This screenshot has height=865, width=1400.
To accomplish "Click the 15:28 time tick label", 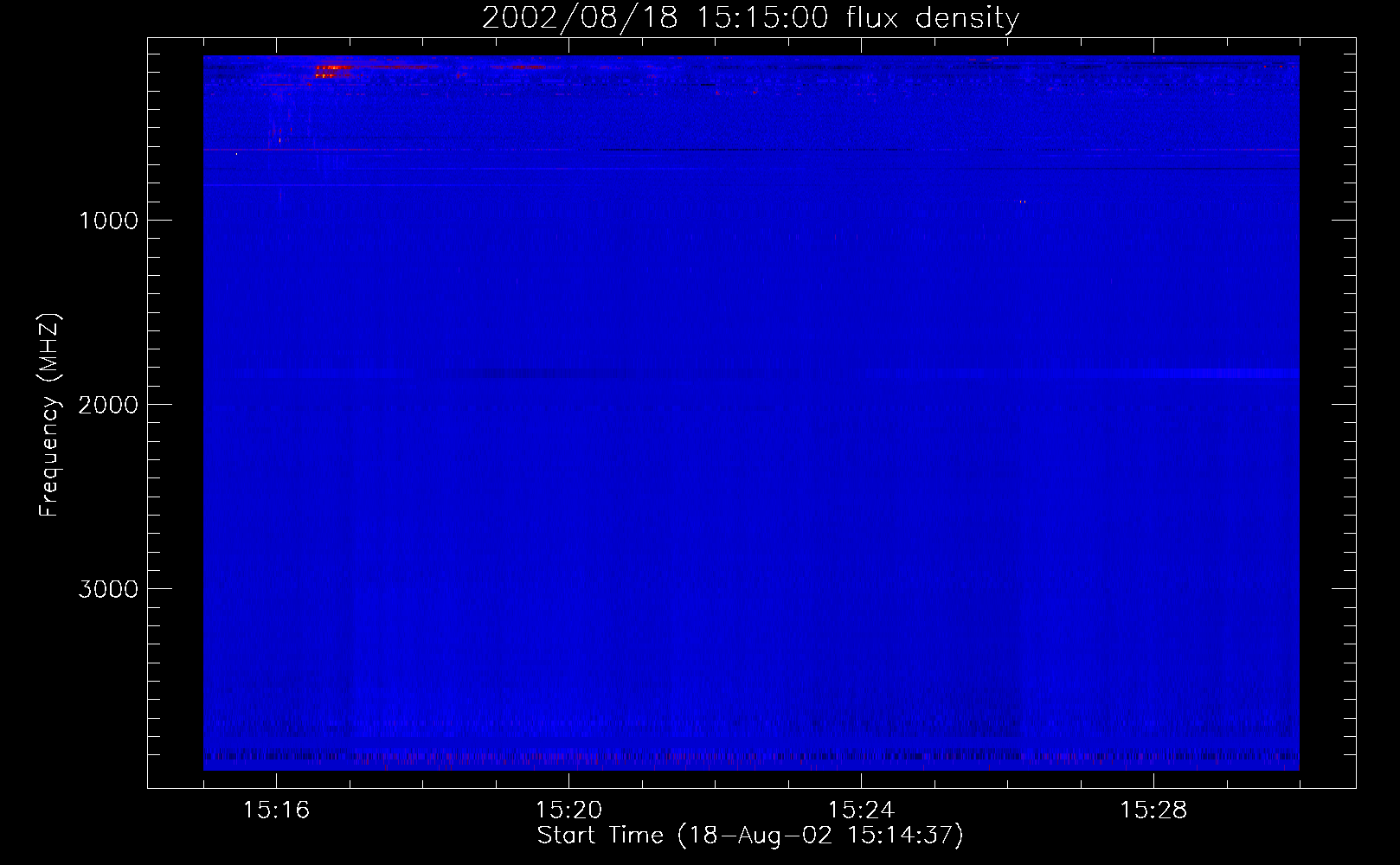I will tap(1153, 810).
